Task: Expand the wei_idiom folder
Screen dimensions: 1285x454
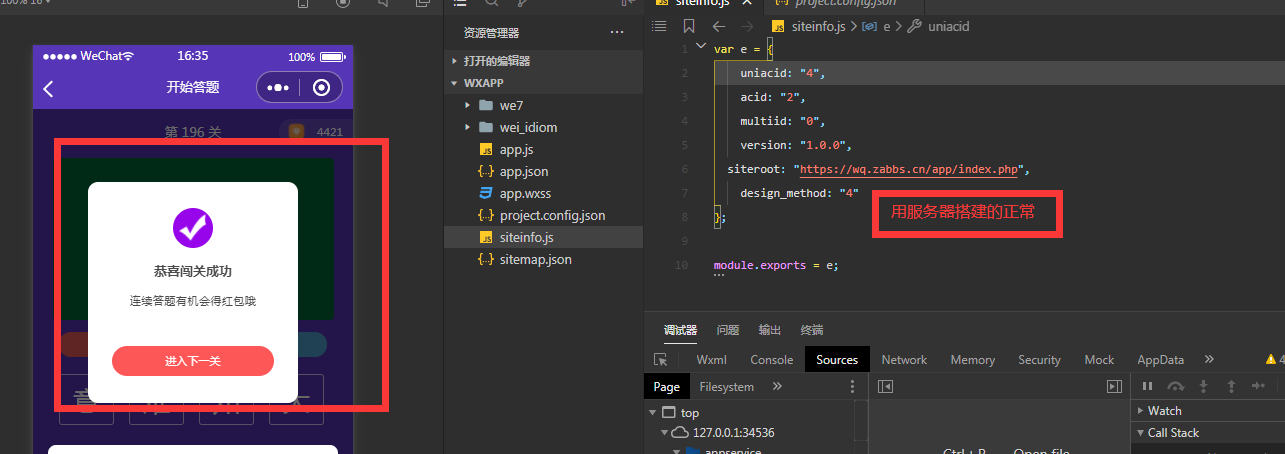Action: coord(467,127)
